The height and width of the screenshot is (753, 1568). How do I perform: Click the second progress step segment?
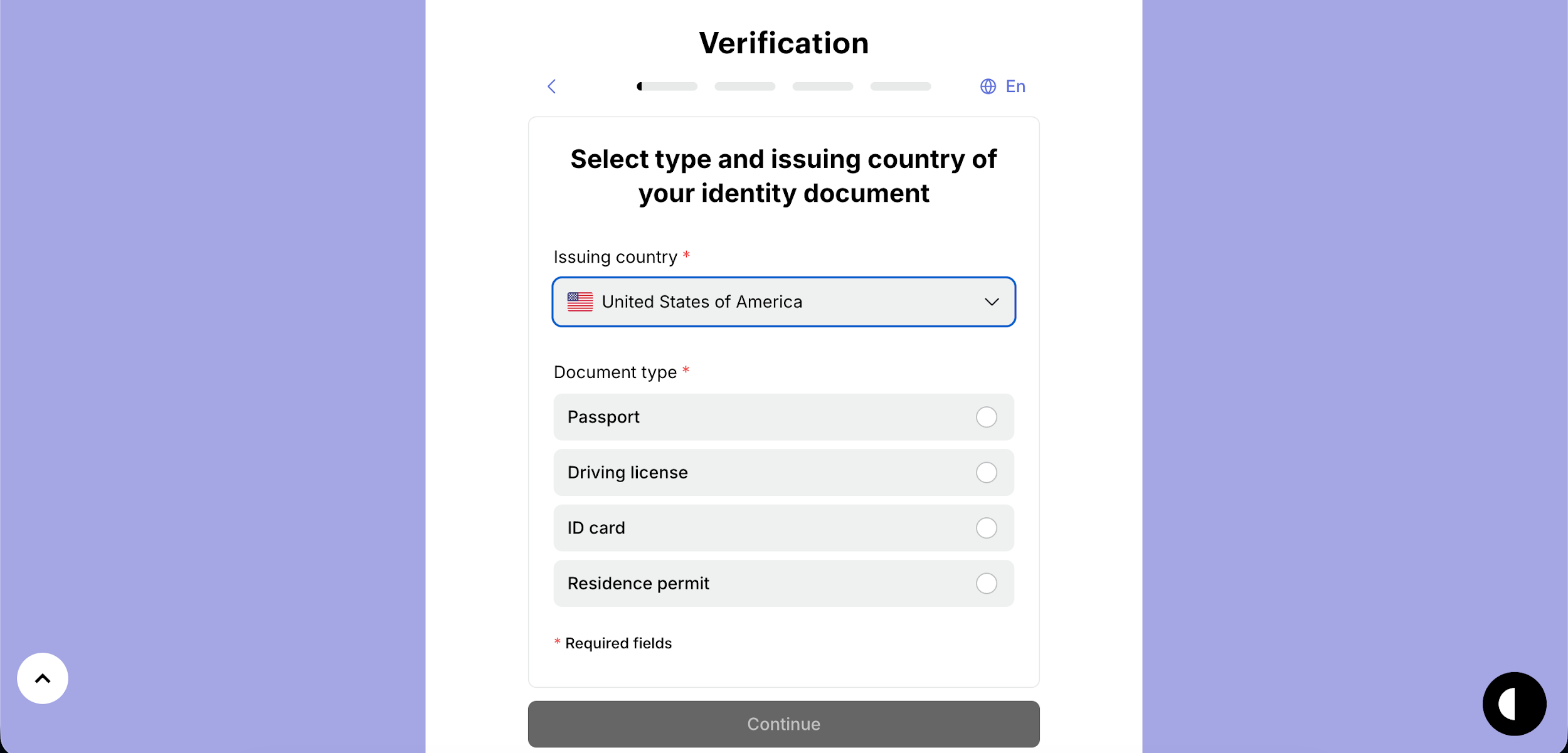click(744, 87)
